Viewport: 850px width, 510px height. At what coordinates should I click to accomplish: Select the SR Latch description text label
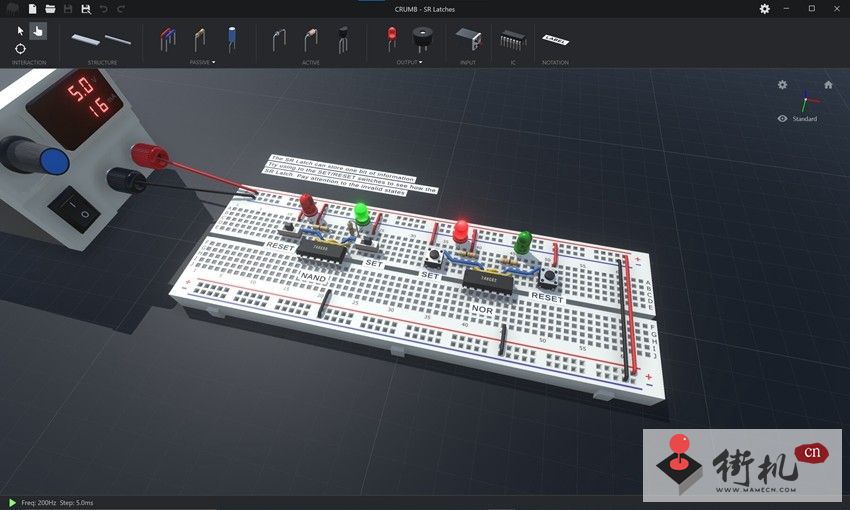350,175
